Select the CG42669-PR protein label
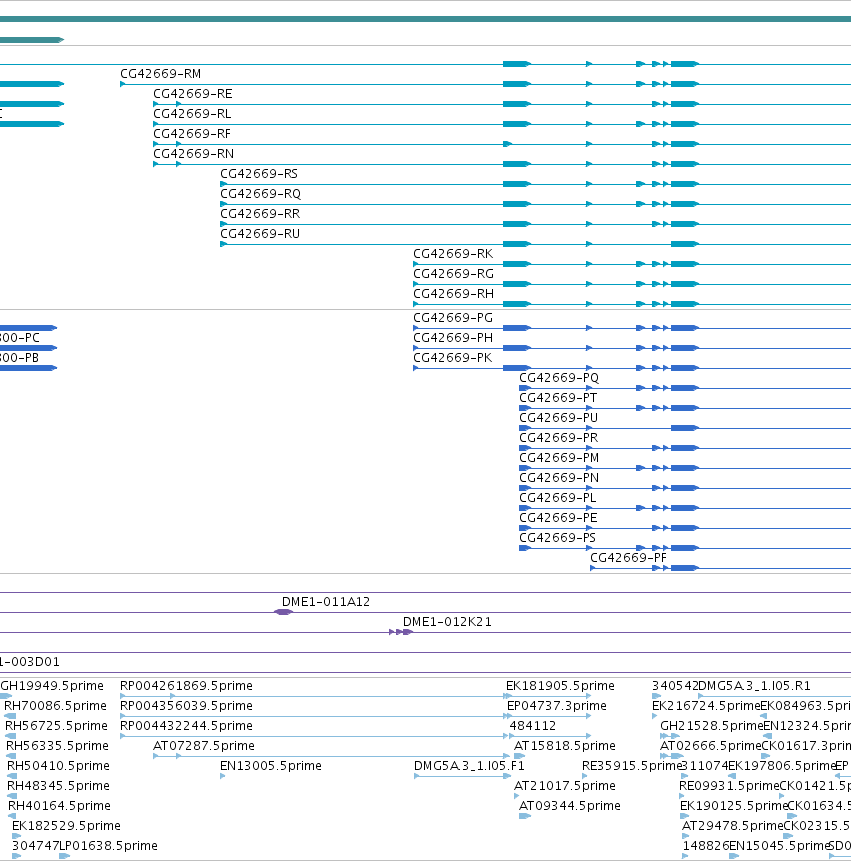The height and width of the screenshot is (861, 851). tap(558, 438)
